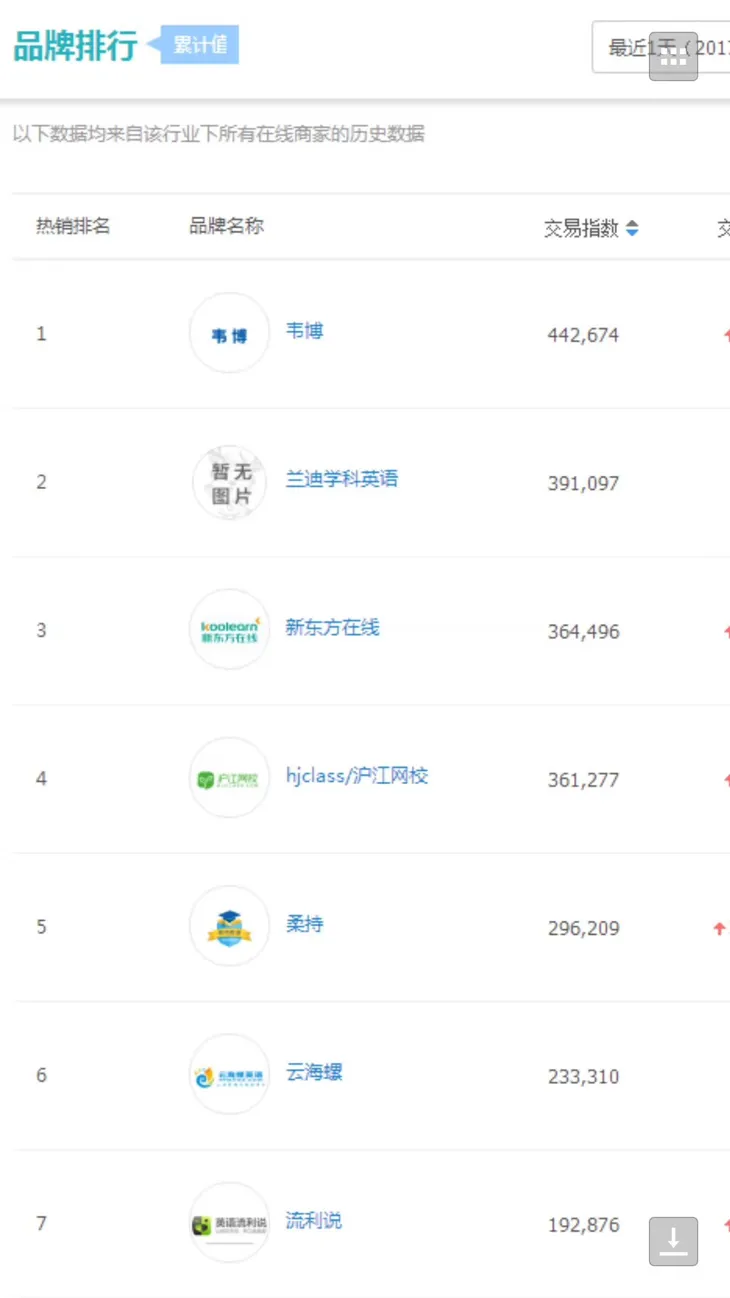This screenshot has width=730, height=1298.
Task: Click the 流利说 brand logo
Action: [229, 1223]
